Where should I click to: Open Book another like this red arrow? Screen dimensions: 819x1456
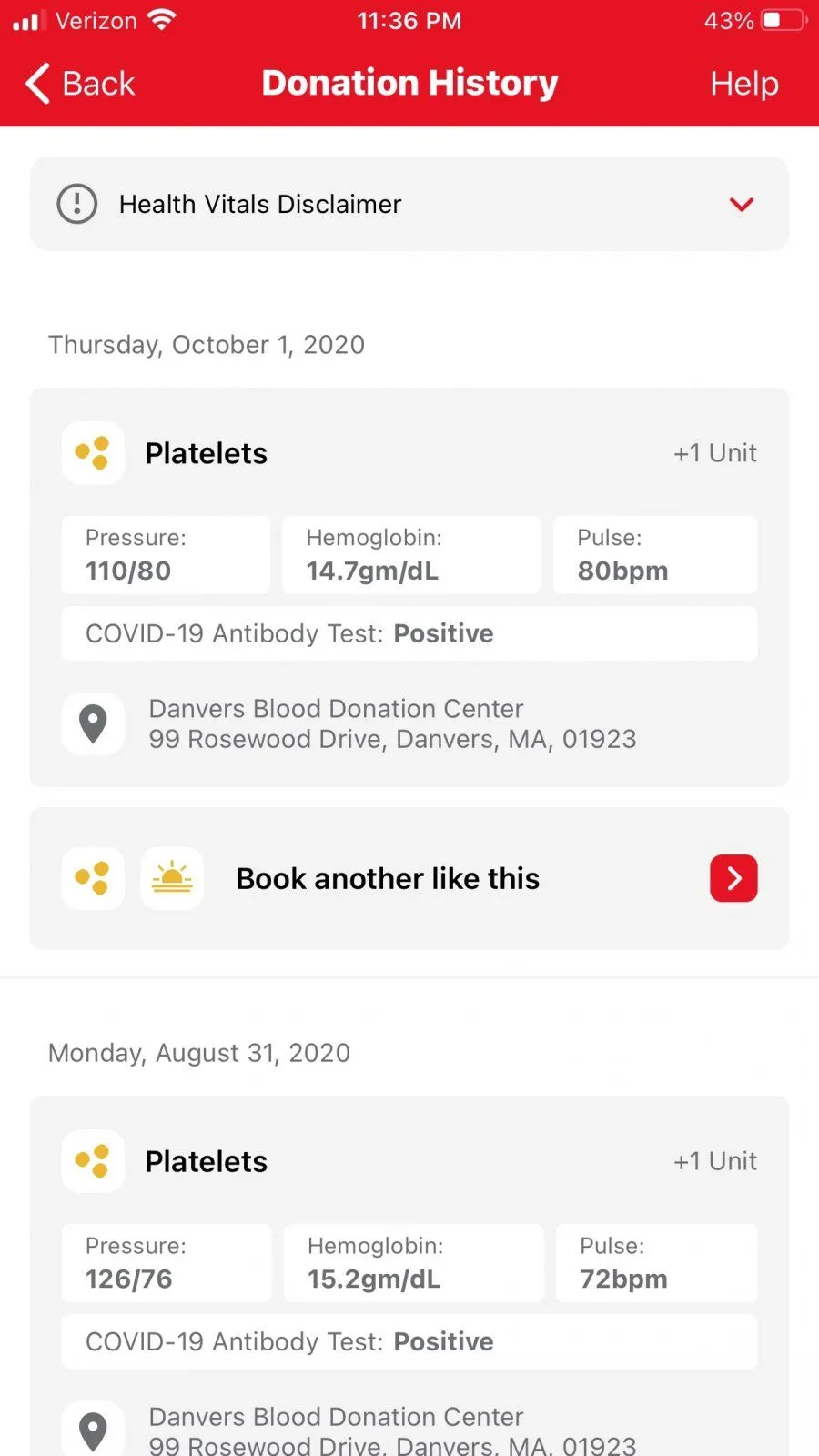coord(733,878)
